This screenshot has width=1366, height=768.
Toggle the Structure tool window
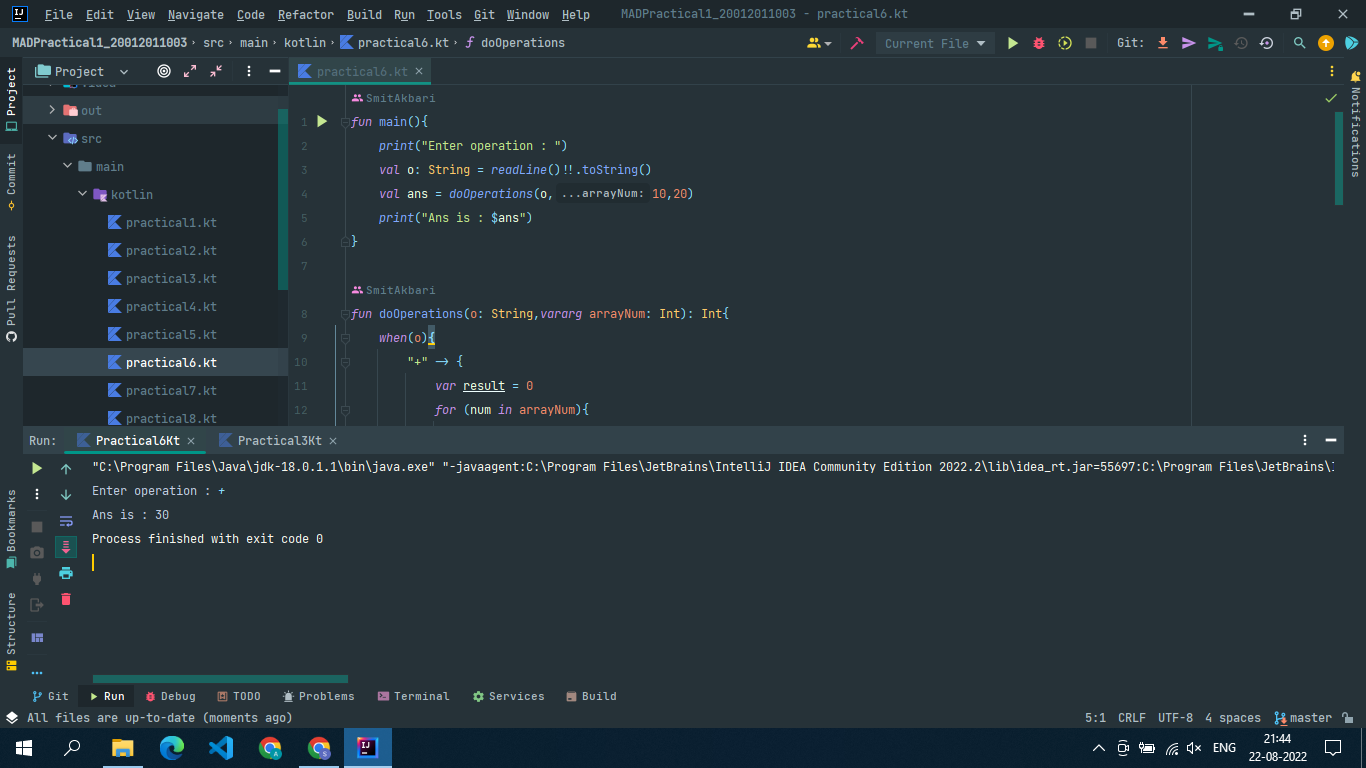pos(11,631)
